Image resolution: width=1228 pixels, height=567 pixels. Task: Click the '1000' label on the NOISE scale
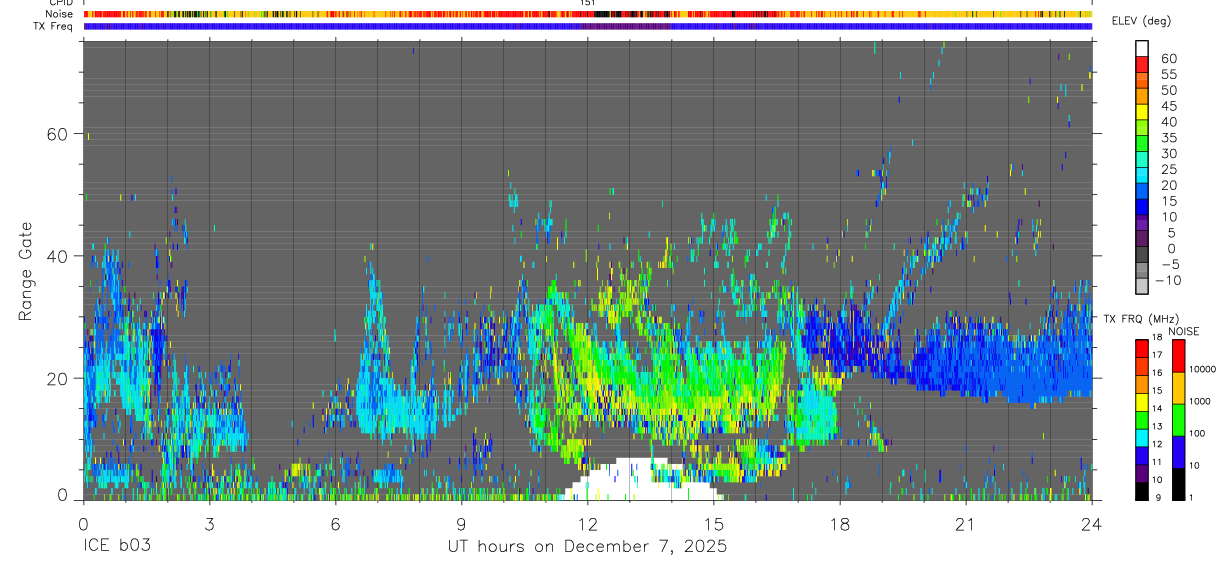[x=1199, y=401]
